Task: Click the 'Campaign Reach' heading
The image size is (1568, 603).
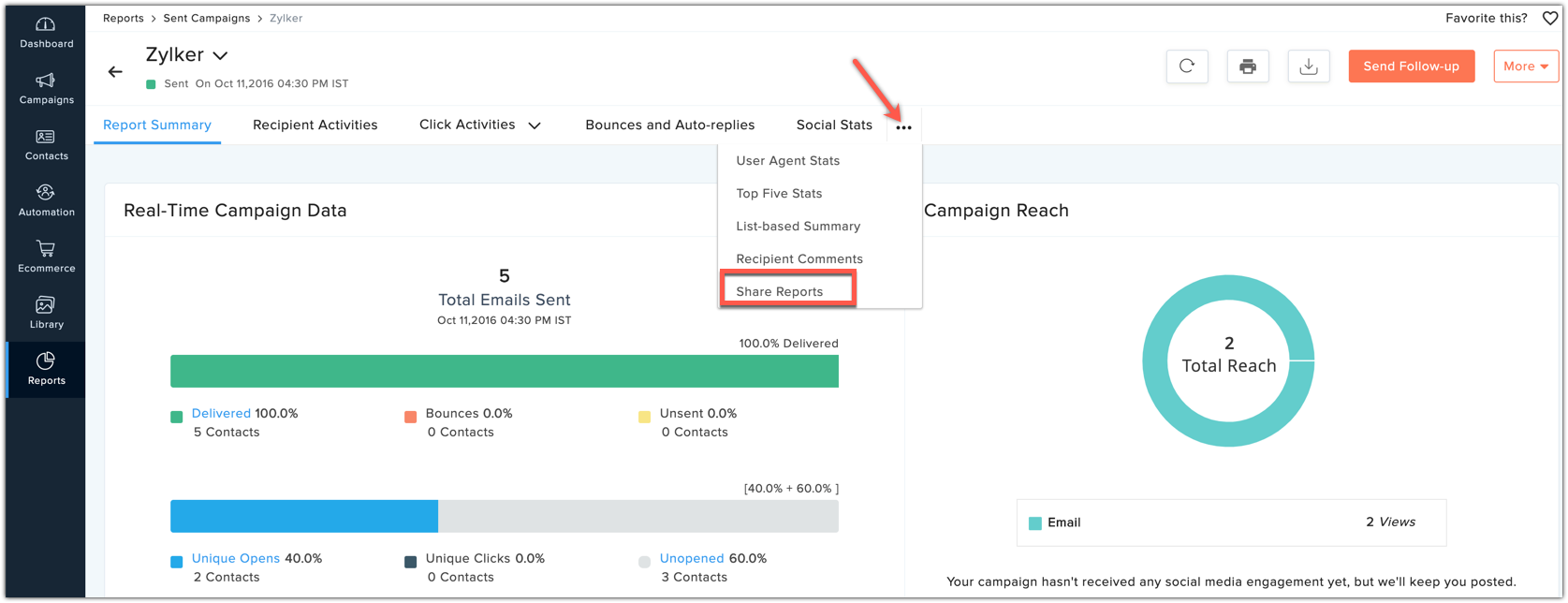Action: pyautogui.click(x=996, y=211)
